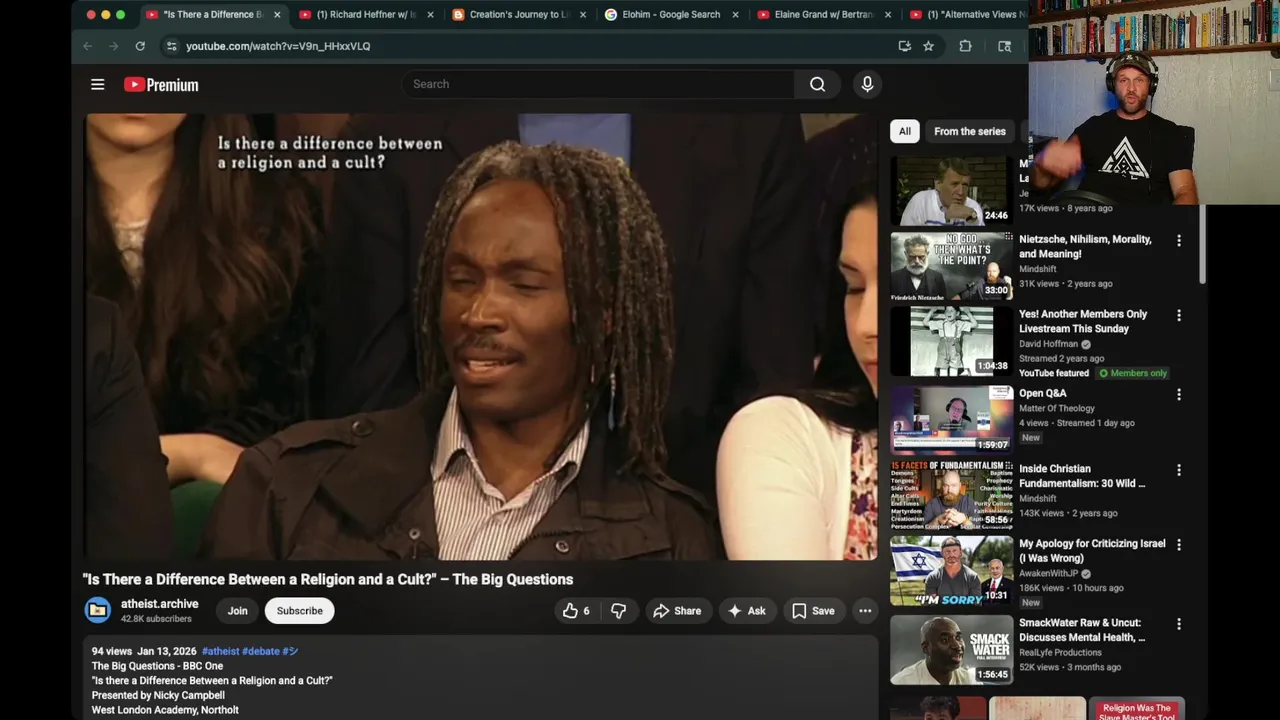Viewport: 1280px width, 720px height.
Task: Open Mindshift channel under Nietzsche video
Action: point(1038,269)
